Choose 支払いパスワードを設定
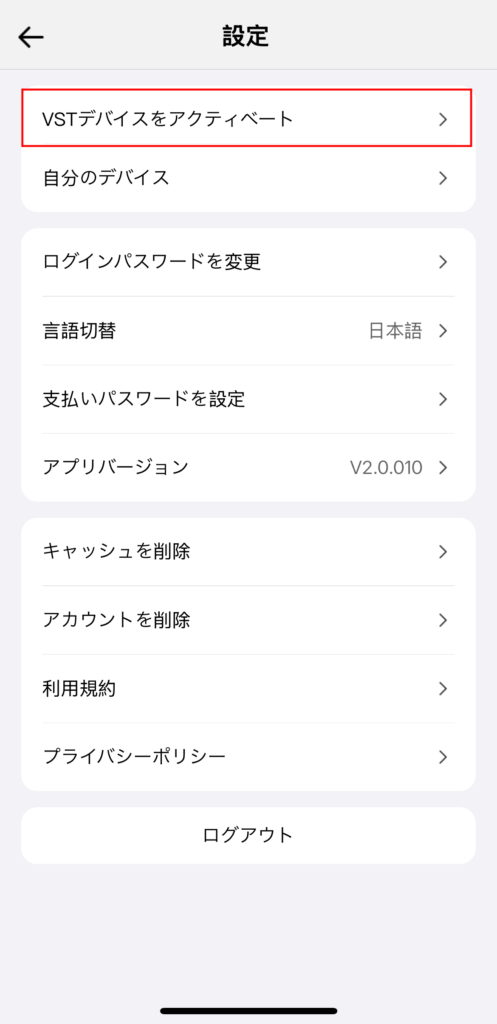Viewport: 497px width, 1024px height. click(x=248, y=399)
